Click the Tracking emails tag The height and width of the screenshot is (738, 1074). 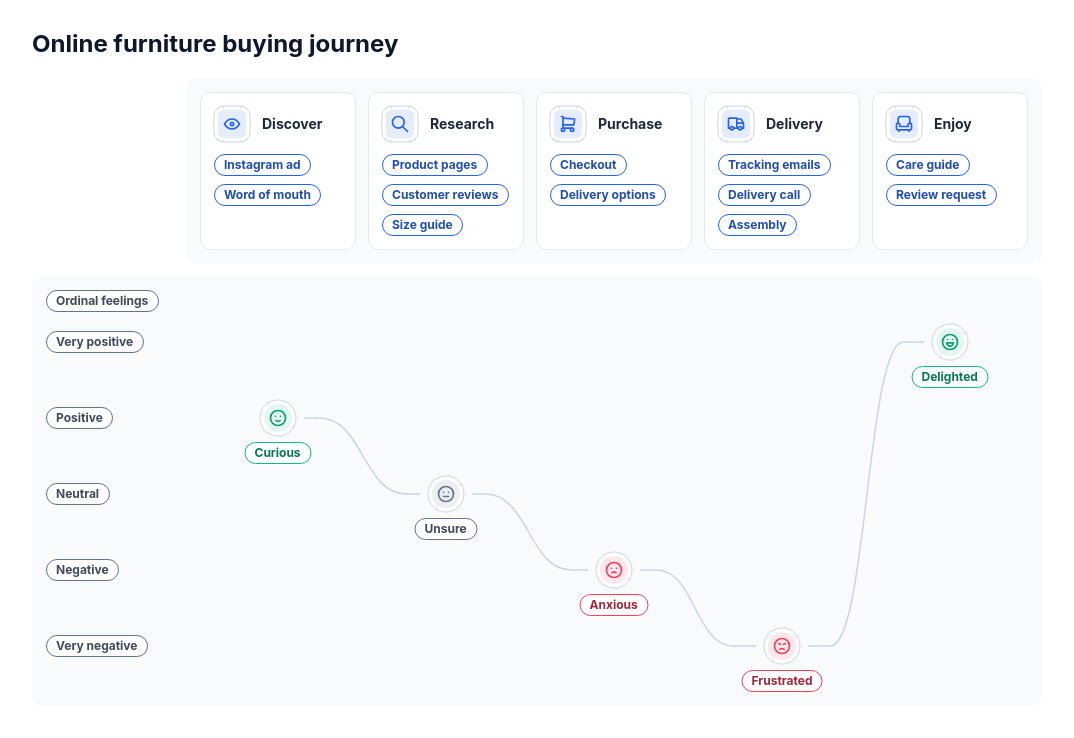tap(774, 165)
